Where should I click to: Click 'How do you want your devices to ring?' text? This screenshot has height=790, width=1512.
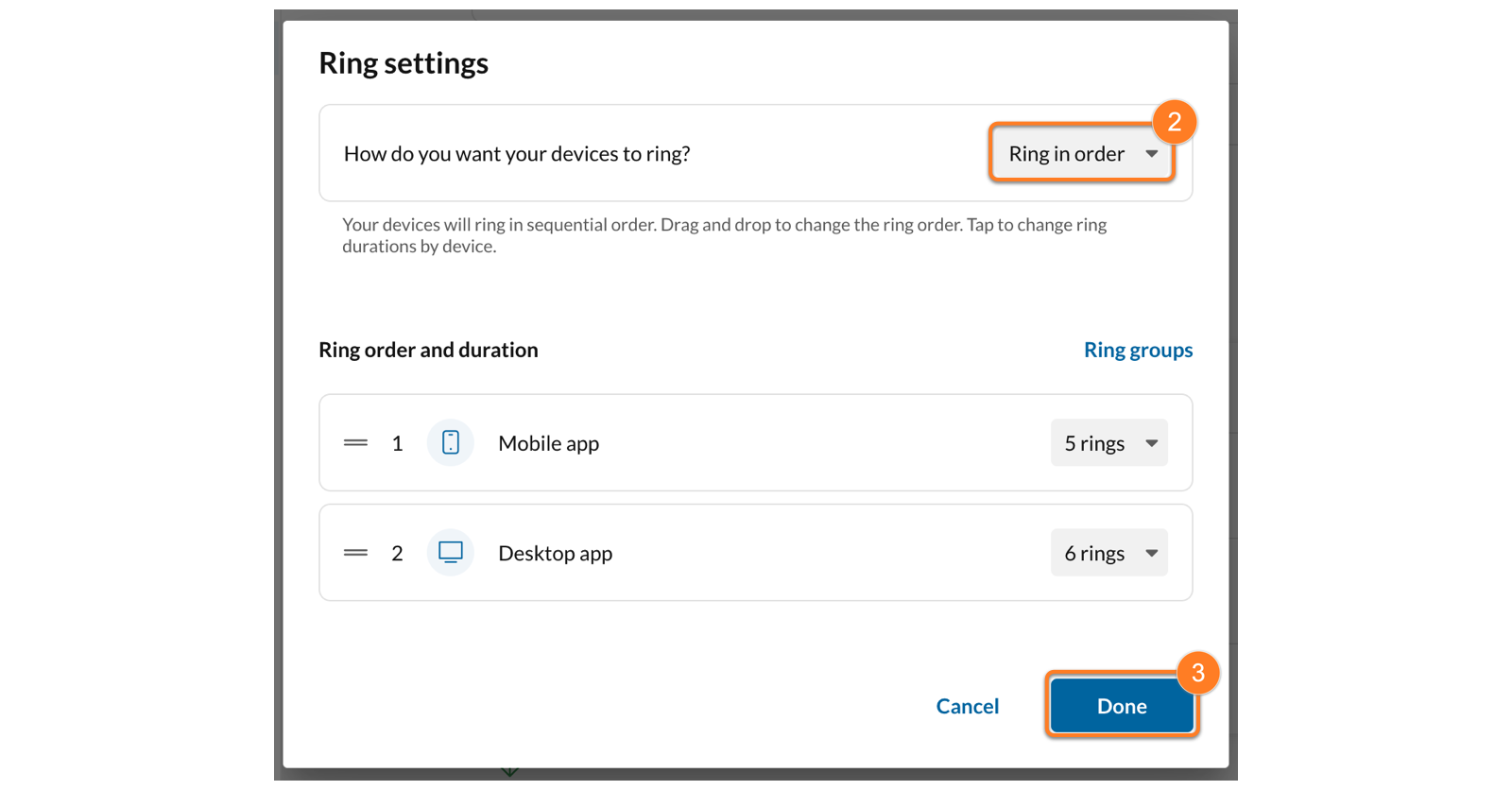[x=517, y=154]
